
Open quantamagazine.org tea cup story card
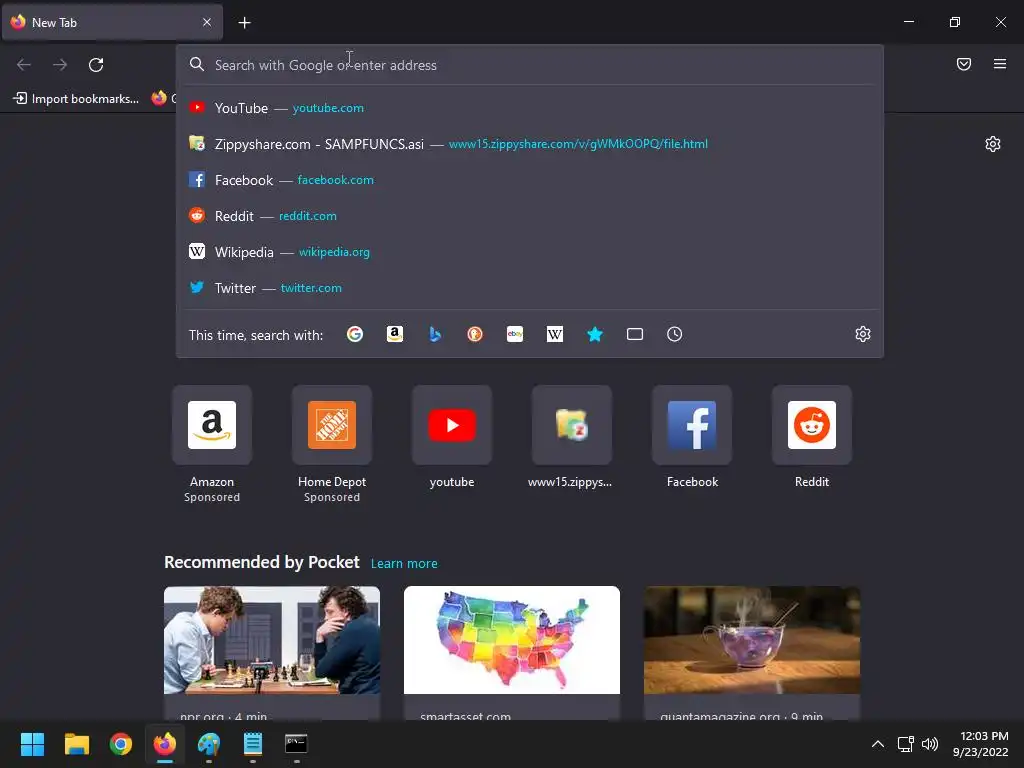(x=752, y=653)
